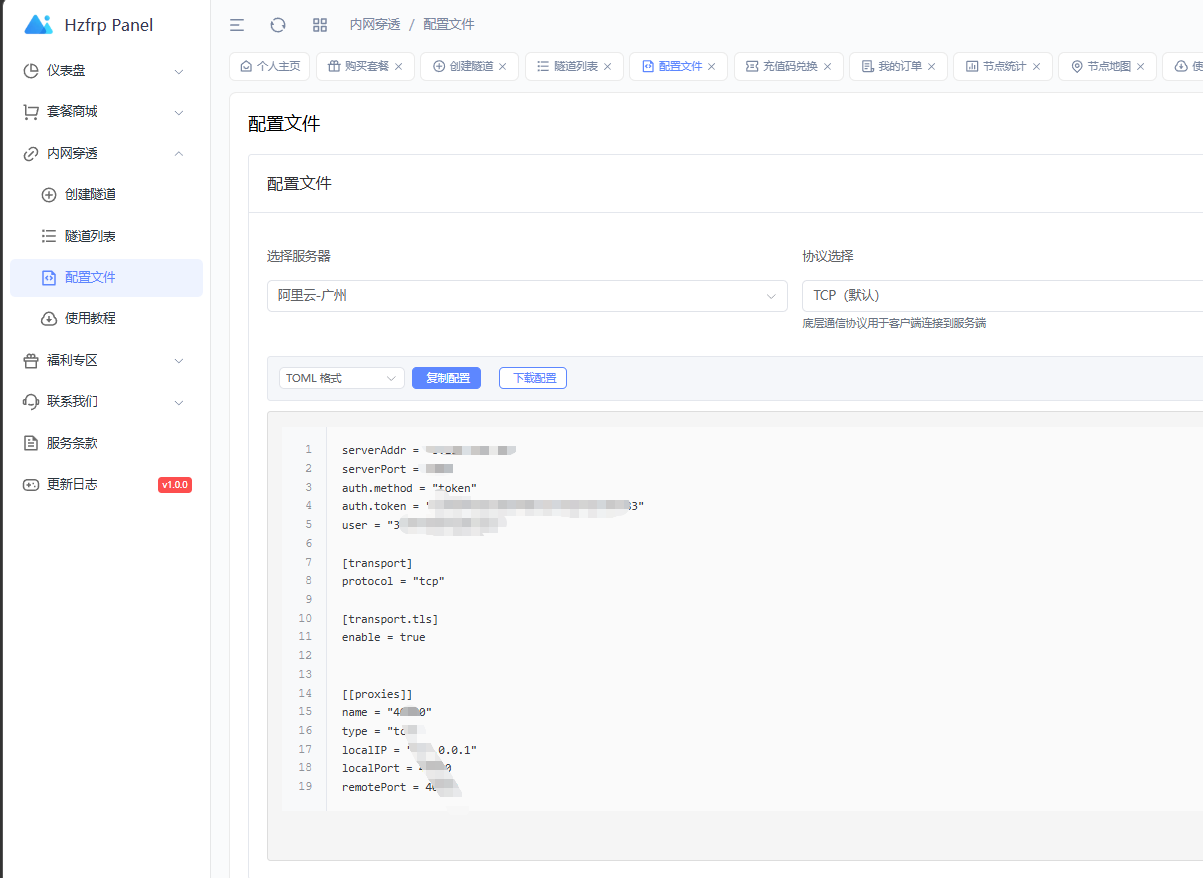
Task: Click the v1.0.0 version badge
Action: 175,485
